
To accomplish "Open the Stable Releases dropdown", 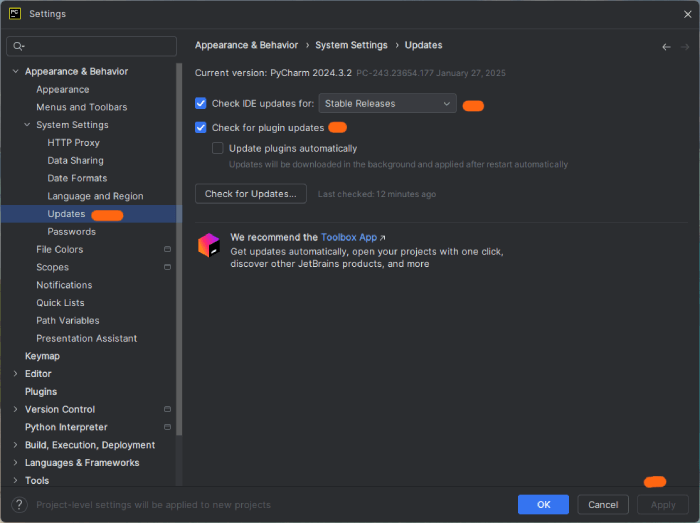I will tap(387, 103).
